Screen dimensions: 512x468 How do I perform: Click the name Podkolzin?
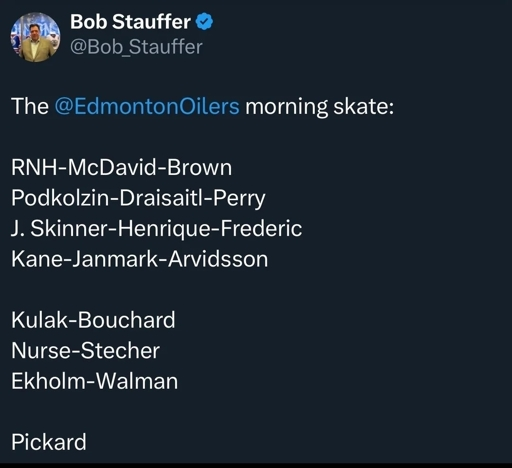(60, 198)
